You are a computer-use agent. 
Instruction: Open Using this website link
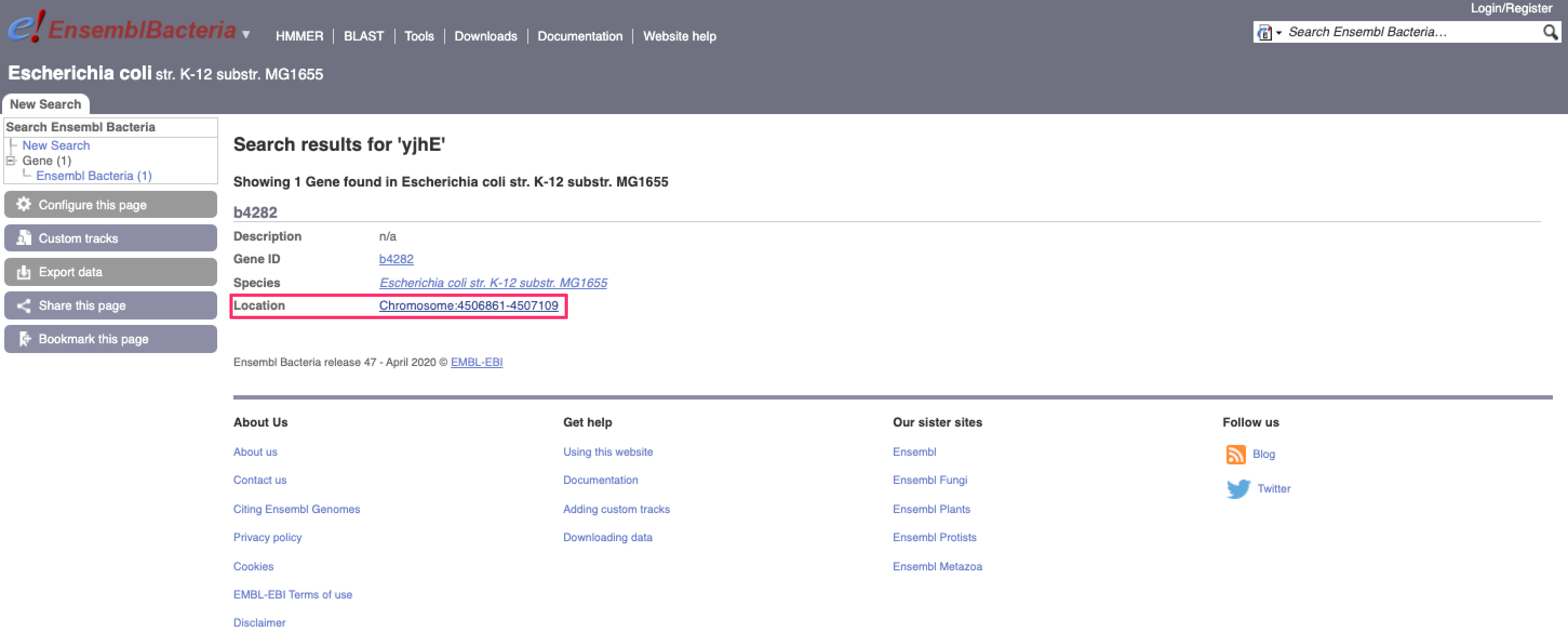pyautogui.click(x=607, y=452)
